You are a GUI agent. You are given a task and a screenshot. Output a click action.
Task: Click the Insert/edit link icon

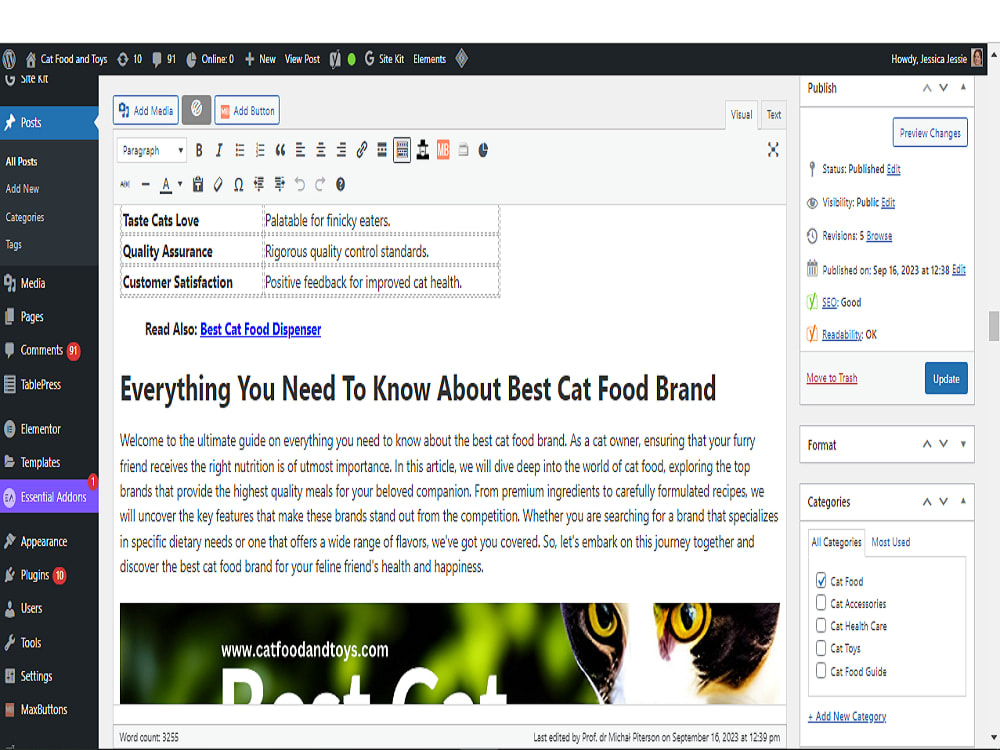362,151
